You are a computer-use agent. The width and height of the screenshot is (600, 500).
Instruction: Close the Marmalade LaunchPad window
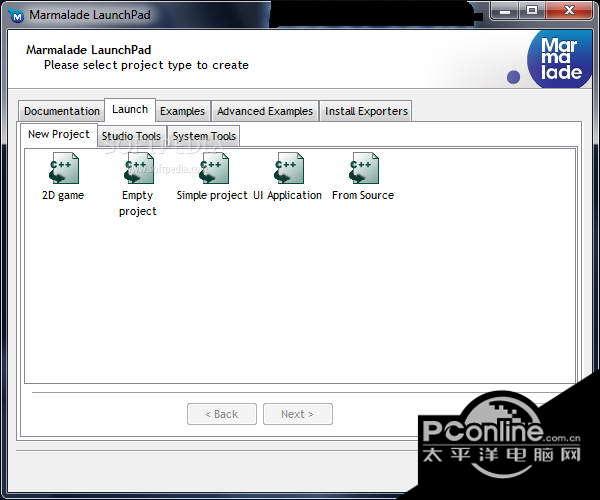[569, 10]
